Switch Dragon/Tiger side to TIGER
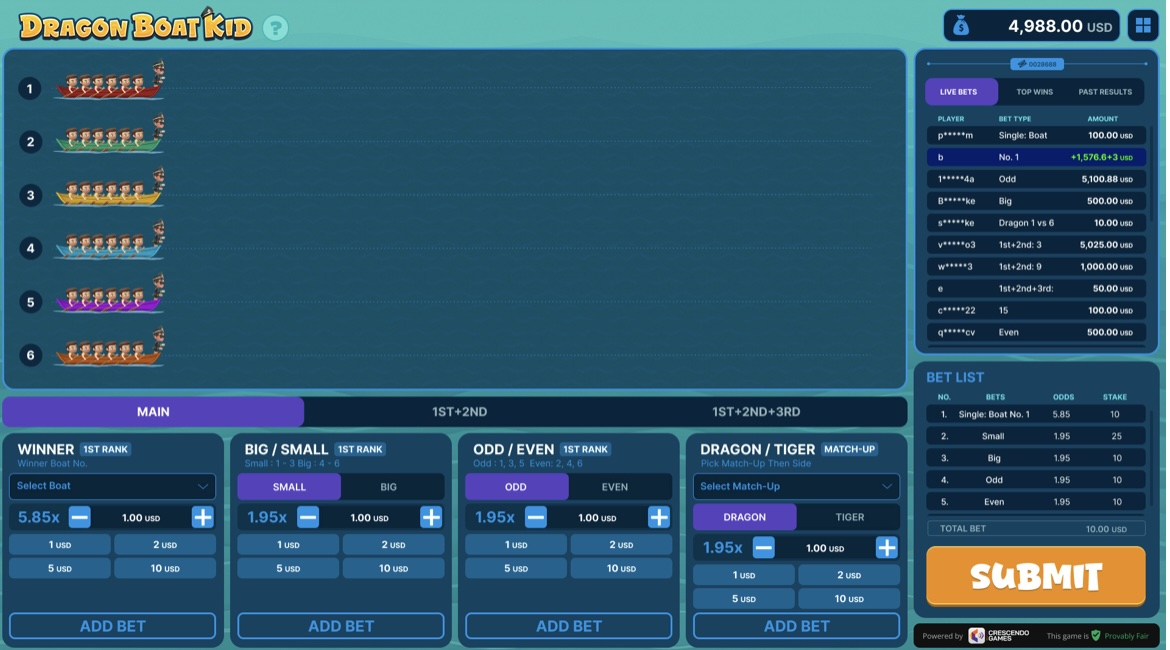Image resolution: width=1170 pixels, height=650 pixels. pyautogui.click(x=848, y=517)
